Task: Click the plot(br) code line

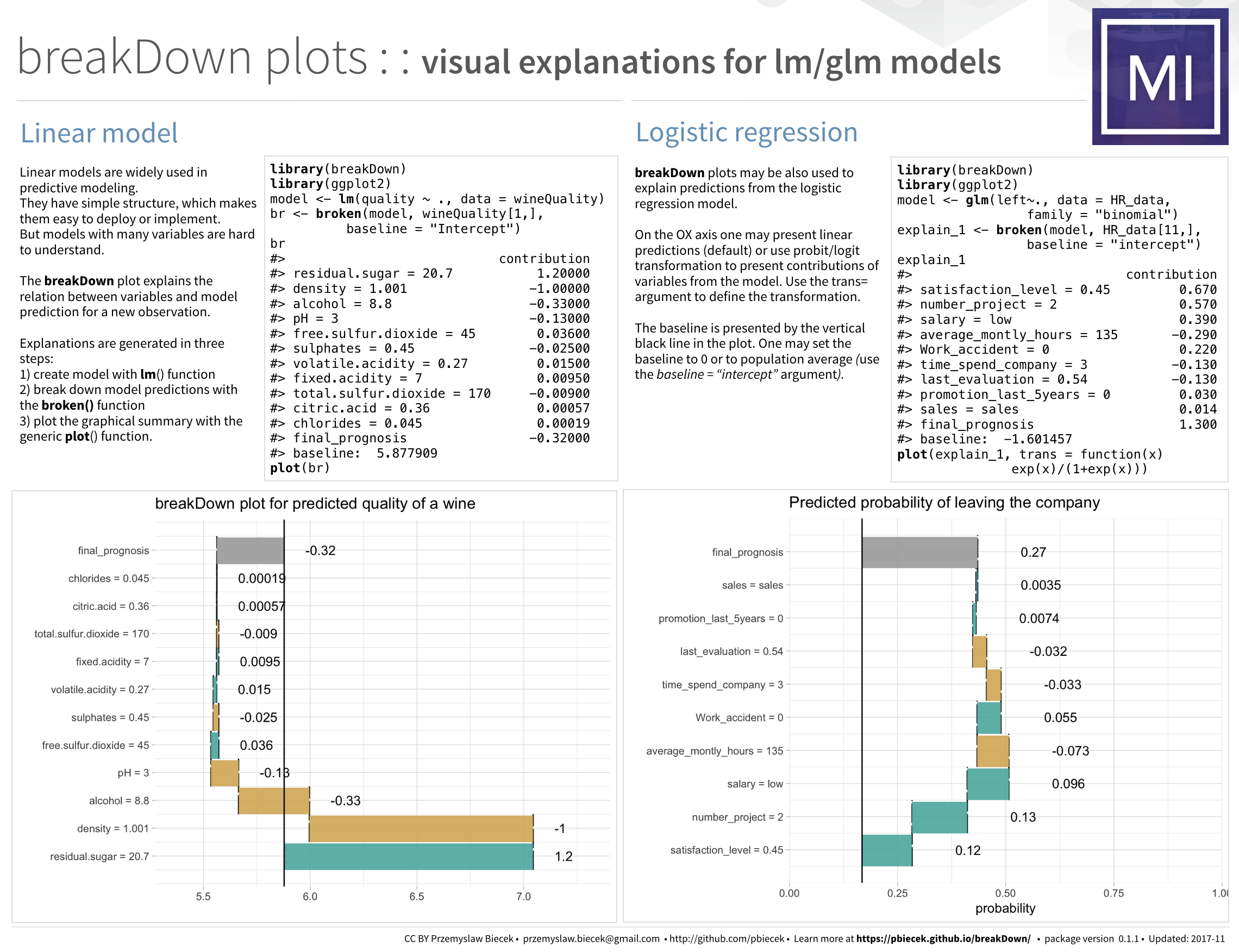Action: click(300, 468)
